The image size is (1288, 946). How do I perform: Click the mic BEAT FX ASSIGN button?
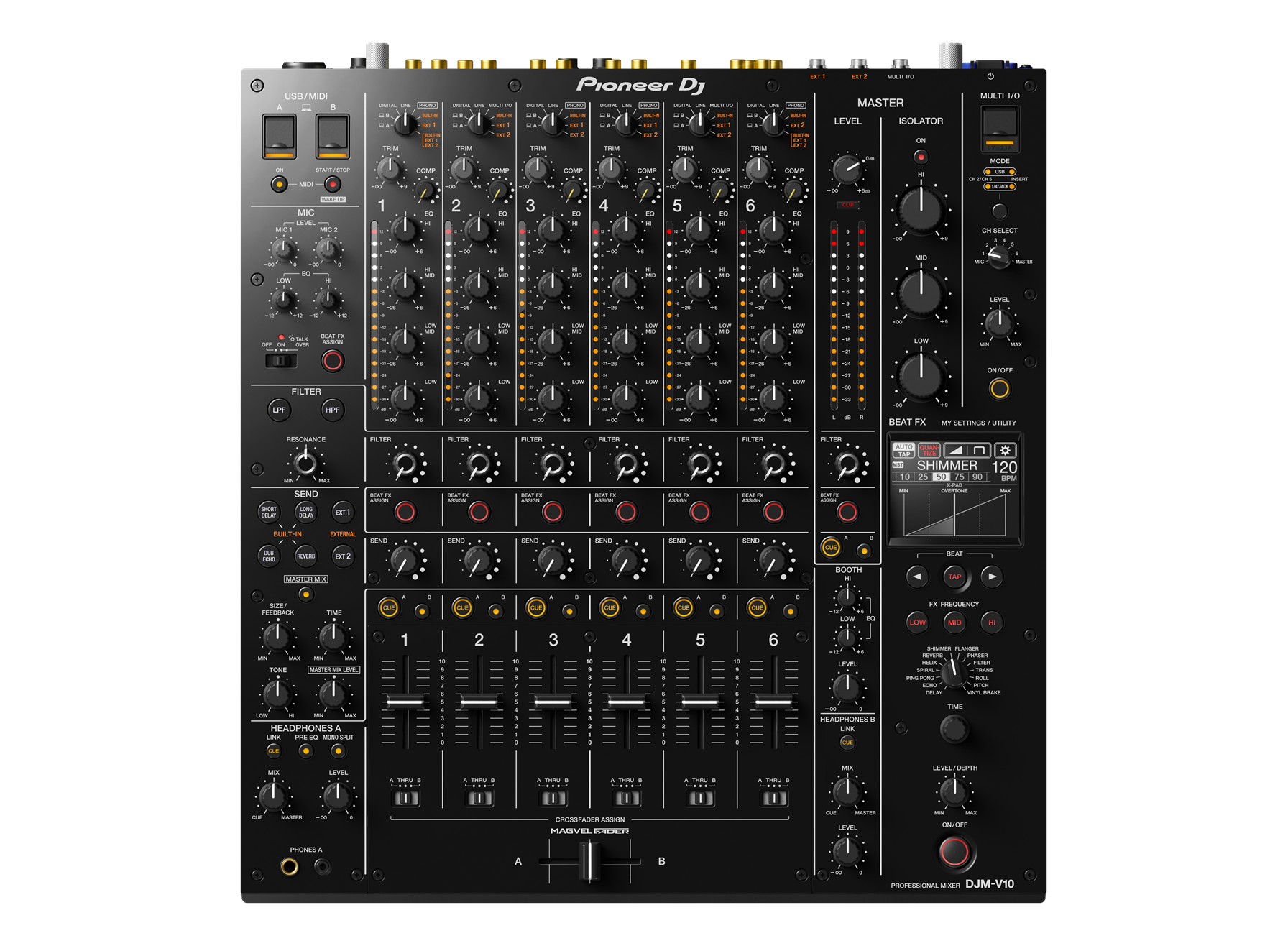333,361
